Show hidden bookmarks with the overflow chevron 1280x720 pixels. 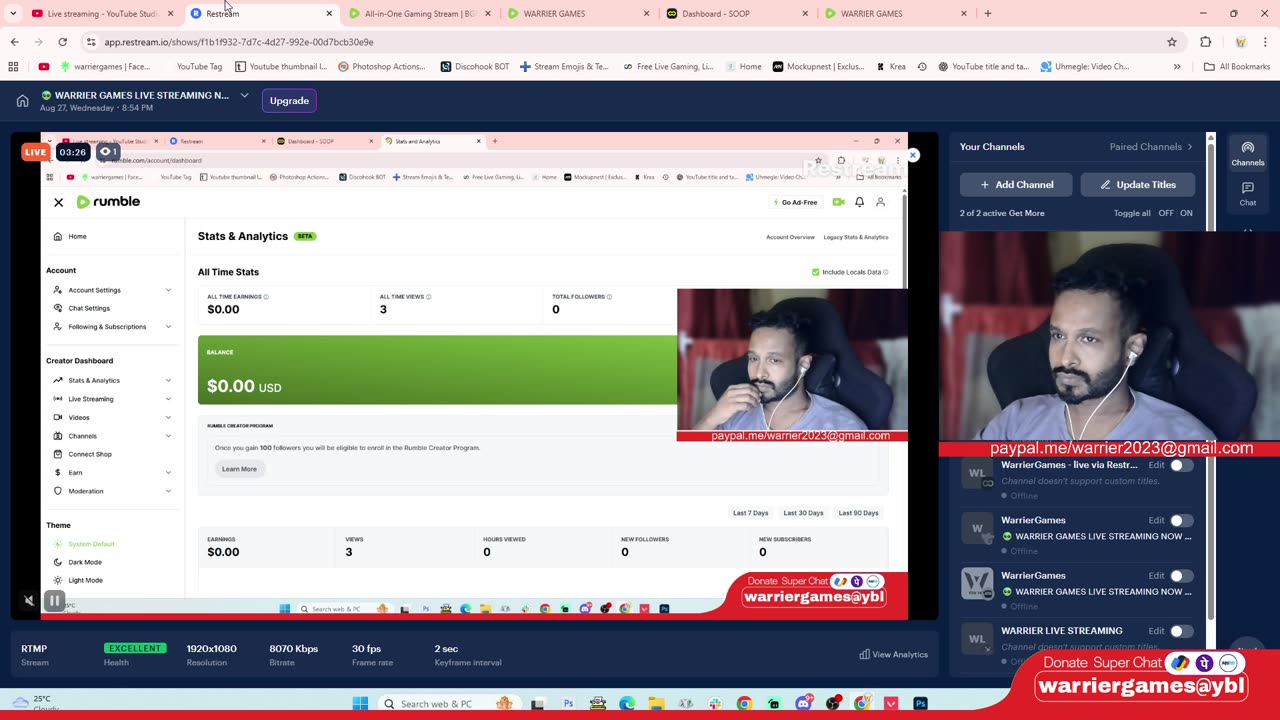pos(1177,66)
